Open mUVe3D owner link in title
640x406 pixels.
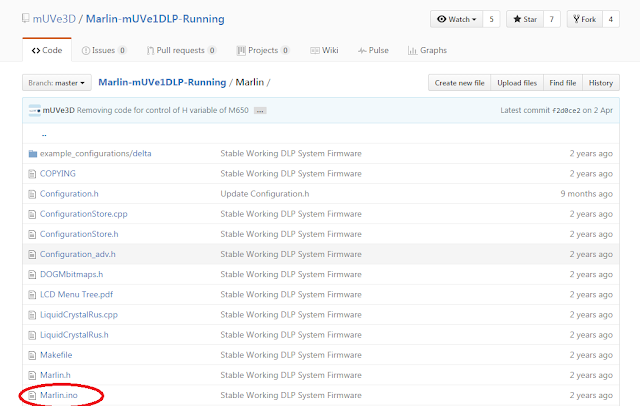click(54, 19)
